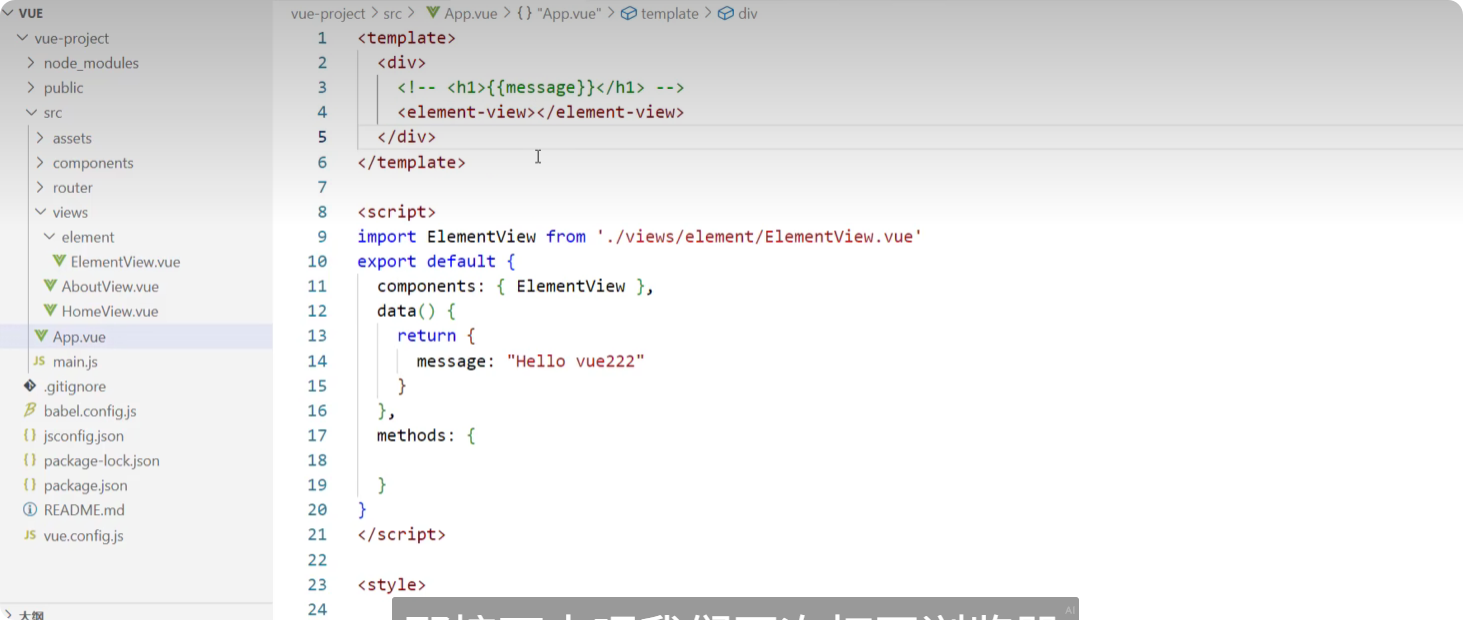The width and height of the screenshot is (1463, 620).
Task: Click 'export default' on line 10
Action: (x=427, y=261)
